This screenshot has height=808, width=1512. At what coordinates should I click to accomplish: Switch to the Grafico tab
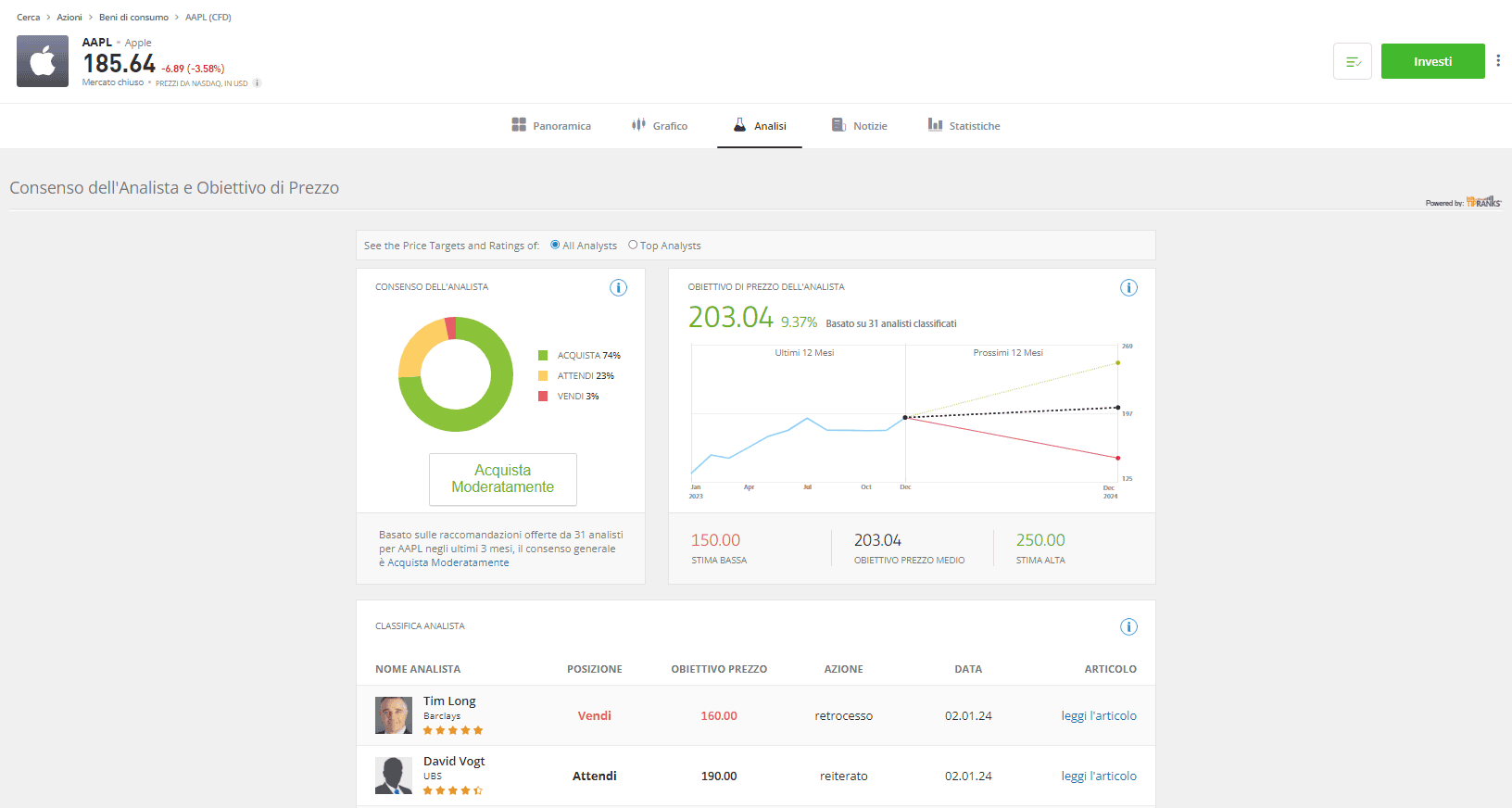(660, 126)
